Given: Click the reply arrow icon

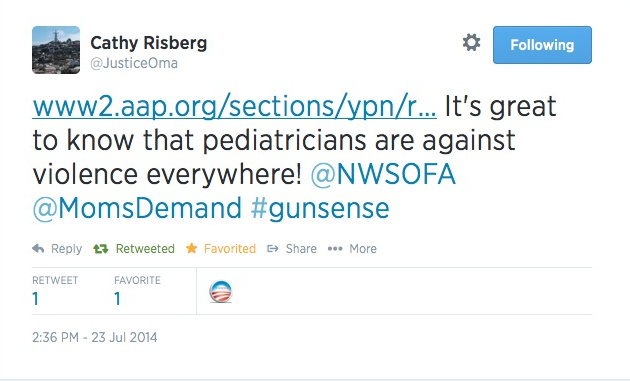Looking at the screenshot, I should pyautogui.click(x=38, y=249).
